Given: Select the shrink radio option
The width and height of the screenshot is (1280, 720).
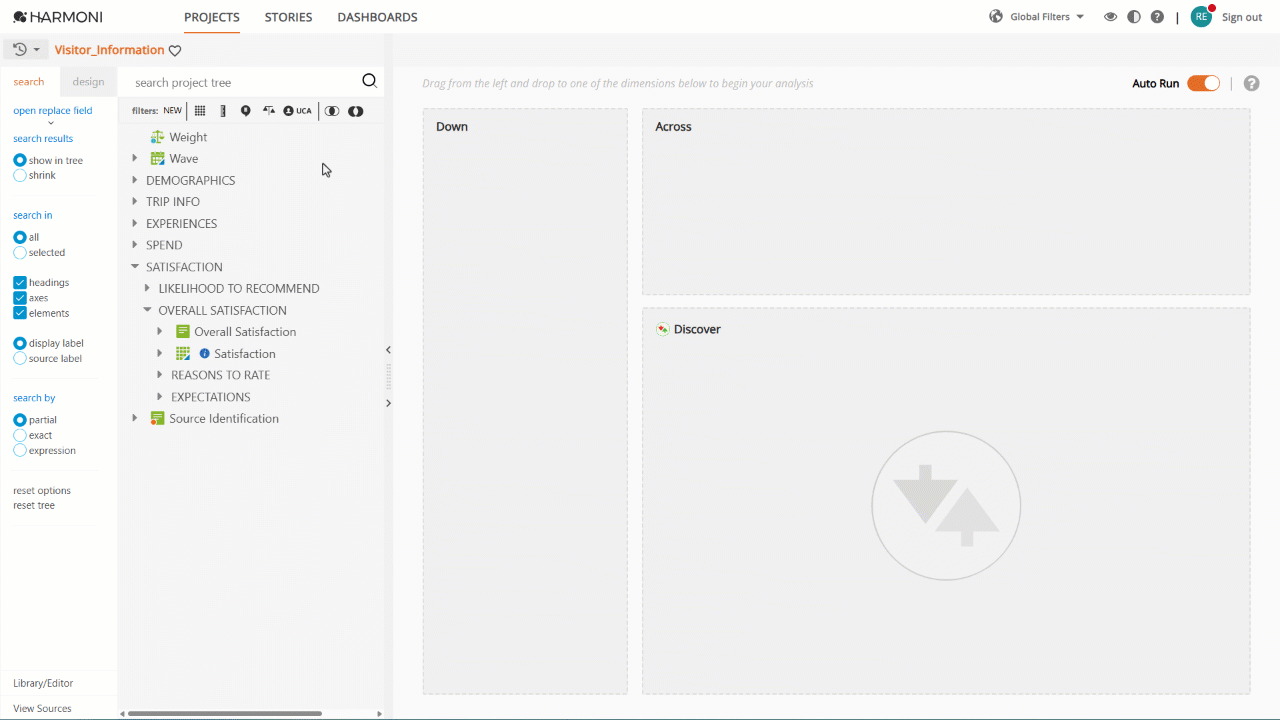Looking at the screenshot, I should tap(20, 175).
